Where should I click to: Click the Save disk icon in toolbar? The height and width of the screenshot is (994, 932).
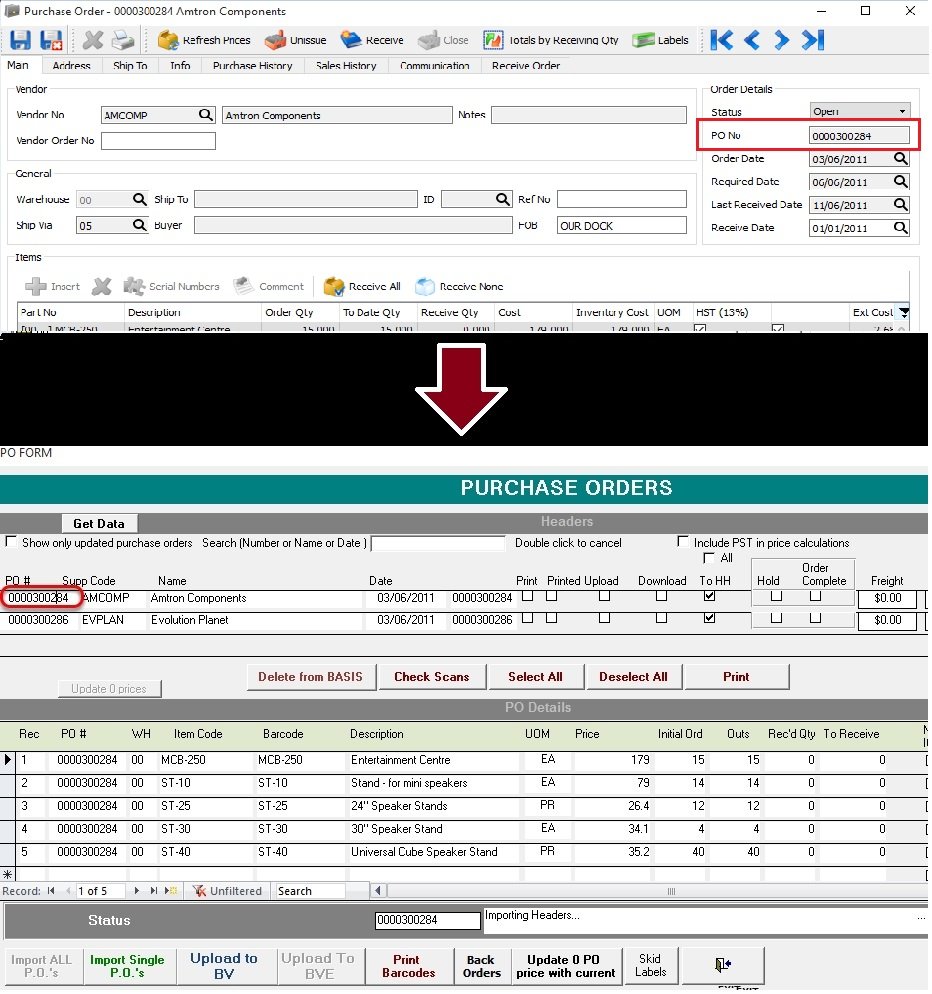(20, 41)
